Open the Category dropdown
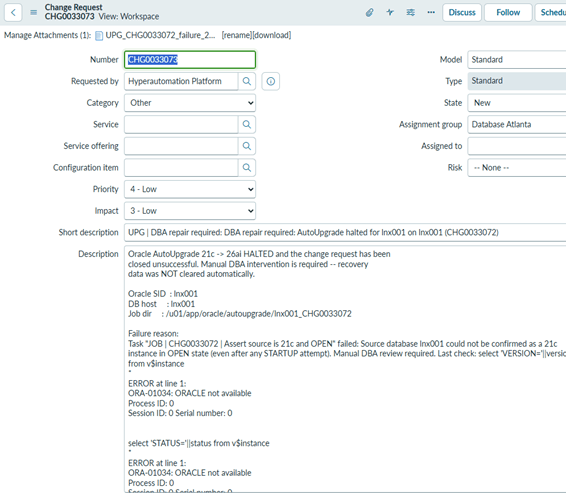This screenshot has height=499, width=566. click(190, 103)
